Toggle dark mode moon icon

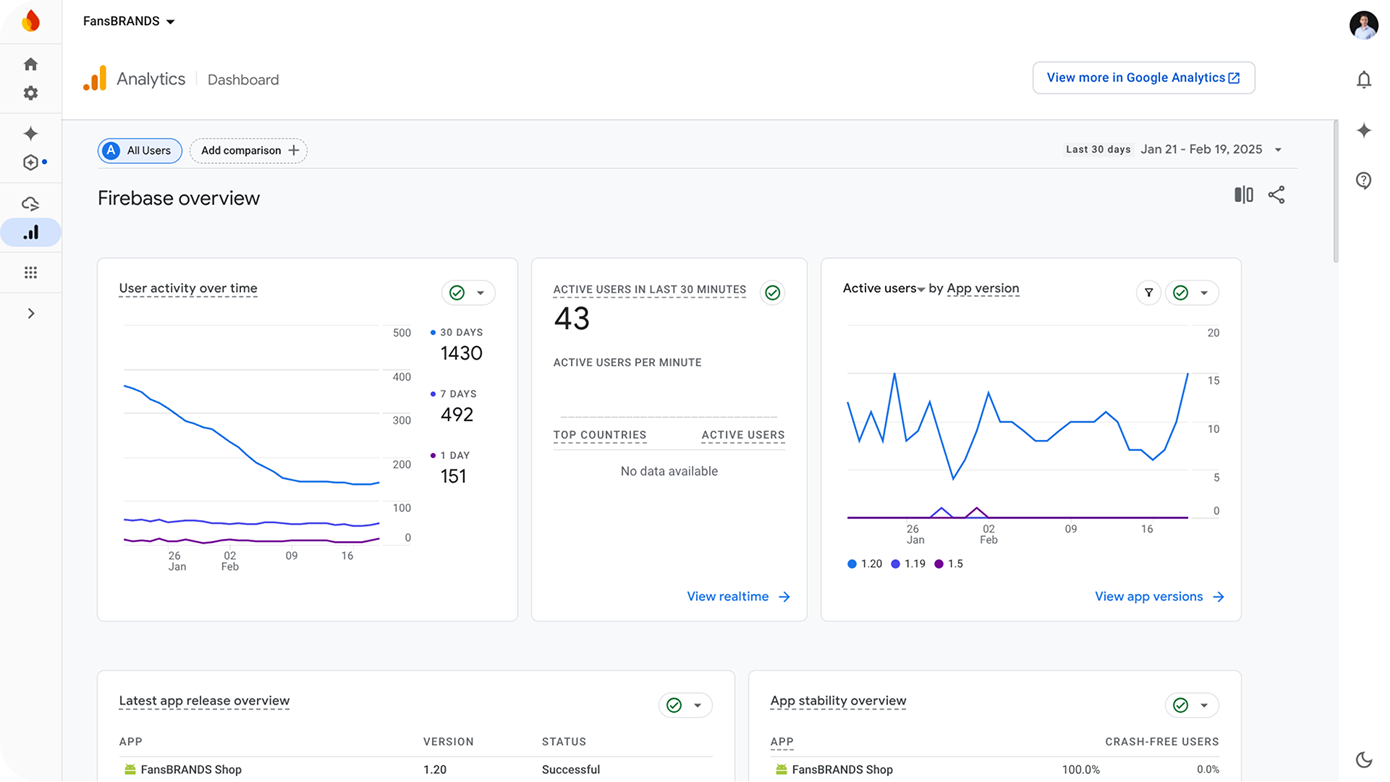pos(1364,760)
